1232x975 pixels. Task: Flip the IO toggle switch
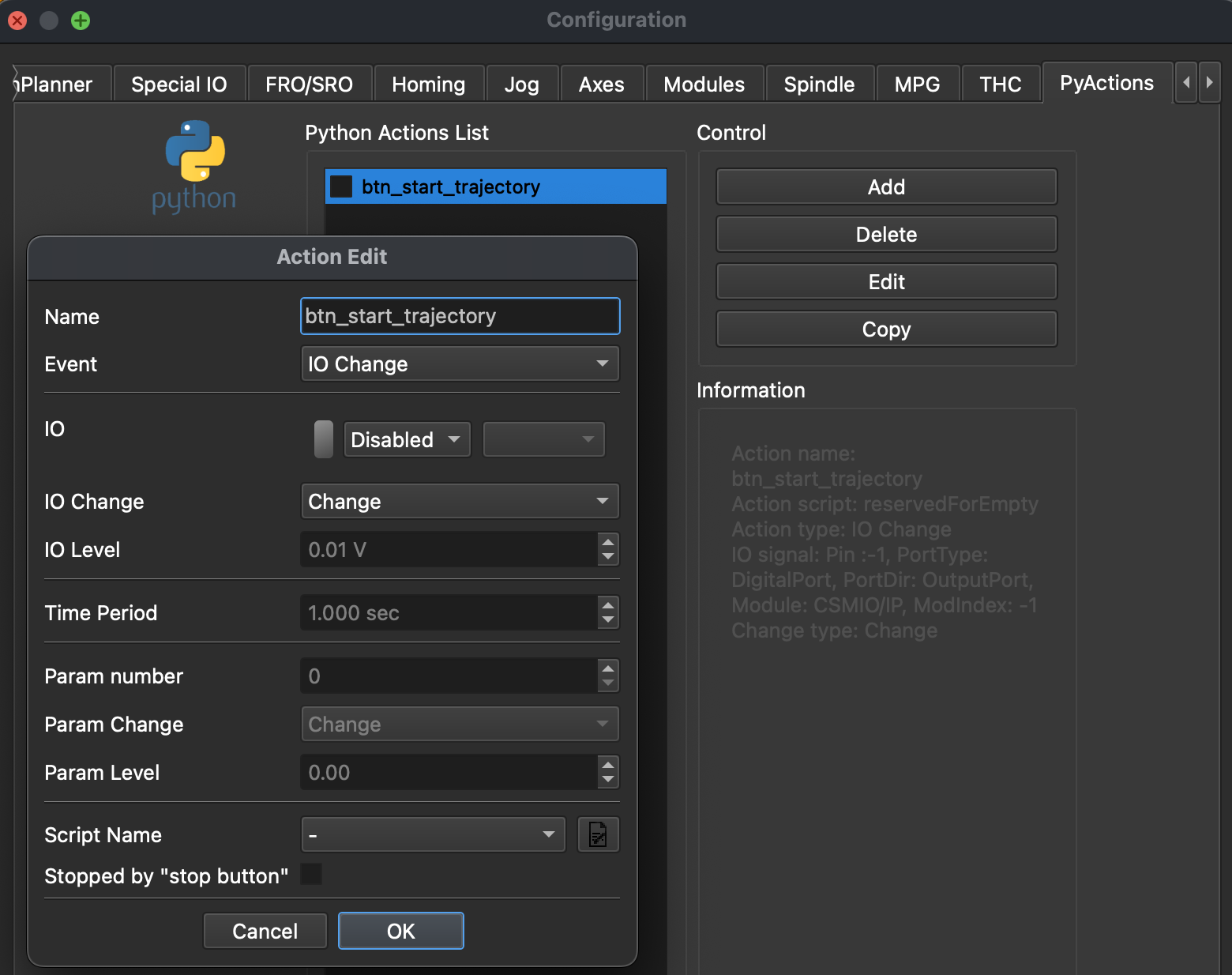tap(323, 439)
